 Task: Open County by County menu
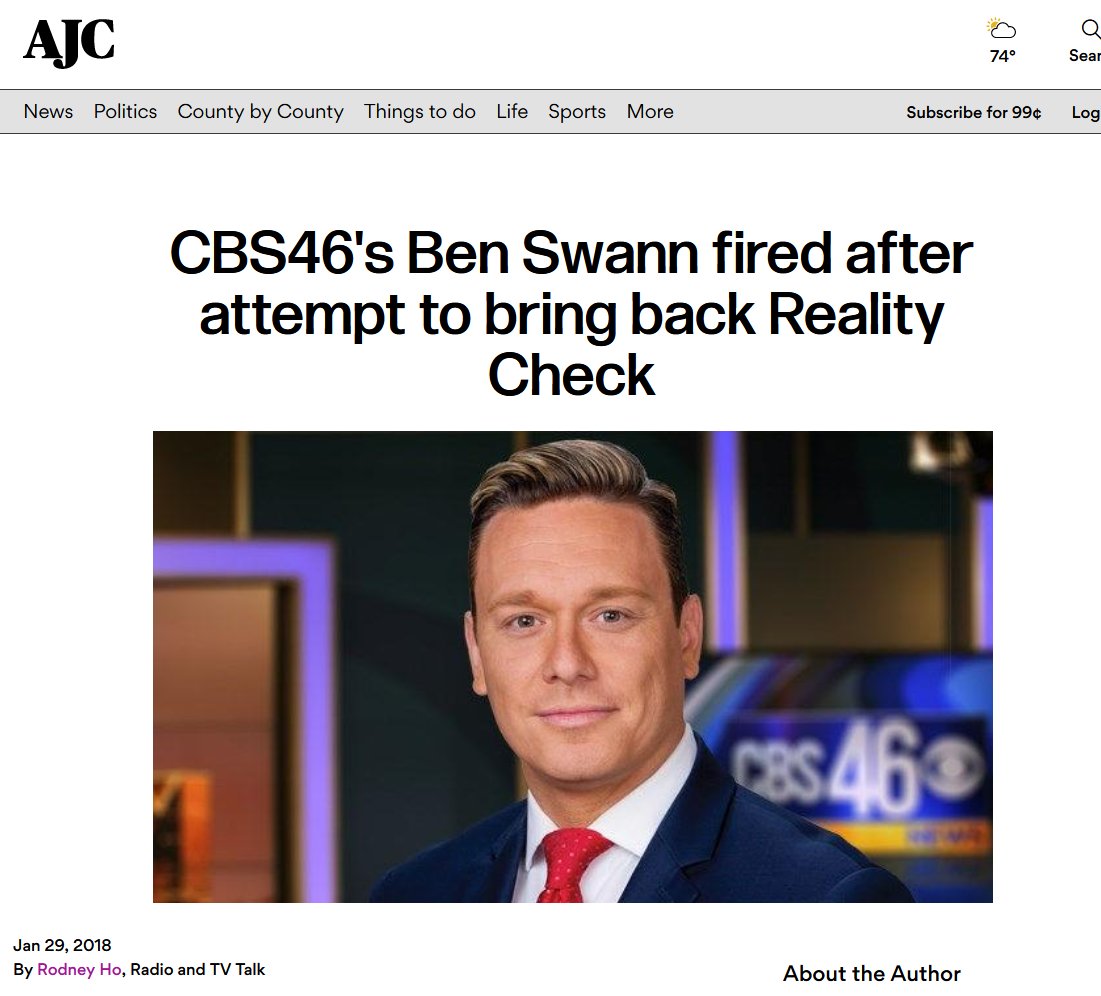[261, 112]
